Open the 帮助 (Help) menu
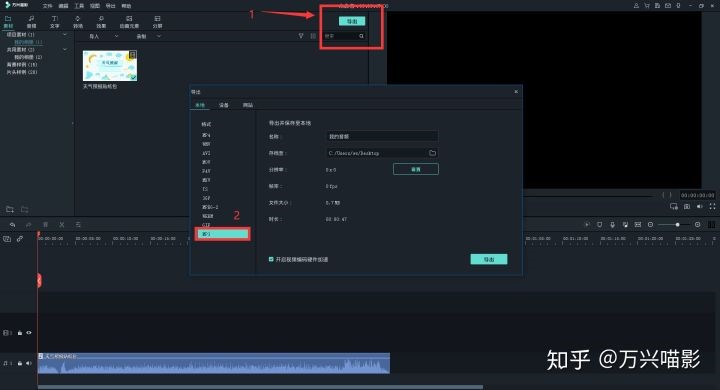The width and height of the screenshot is (720, 390). coord(126,6)
